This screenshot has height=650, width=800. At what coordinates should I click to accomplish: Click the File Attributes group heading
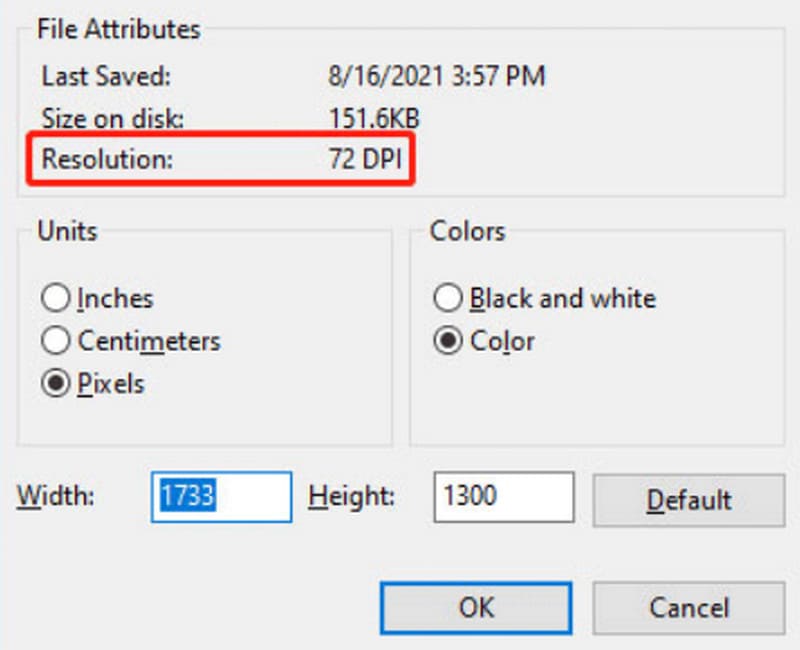119,29
